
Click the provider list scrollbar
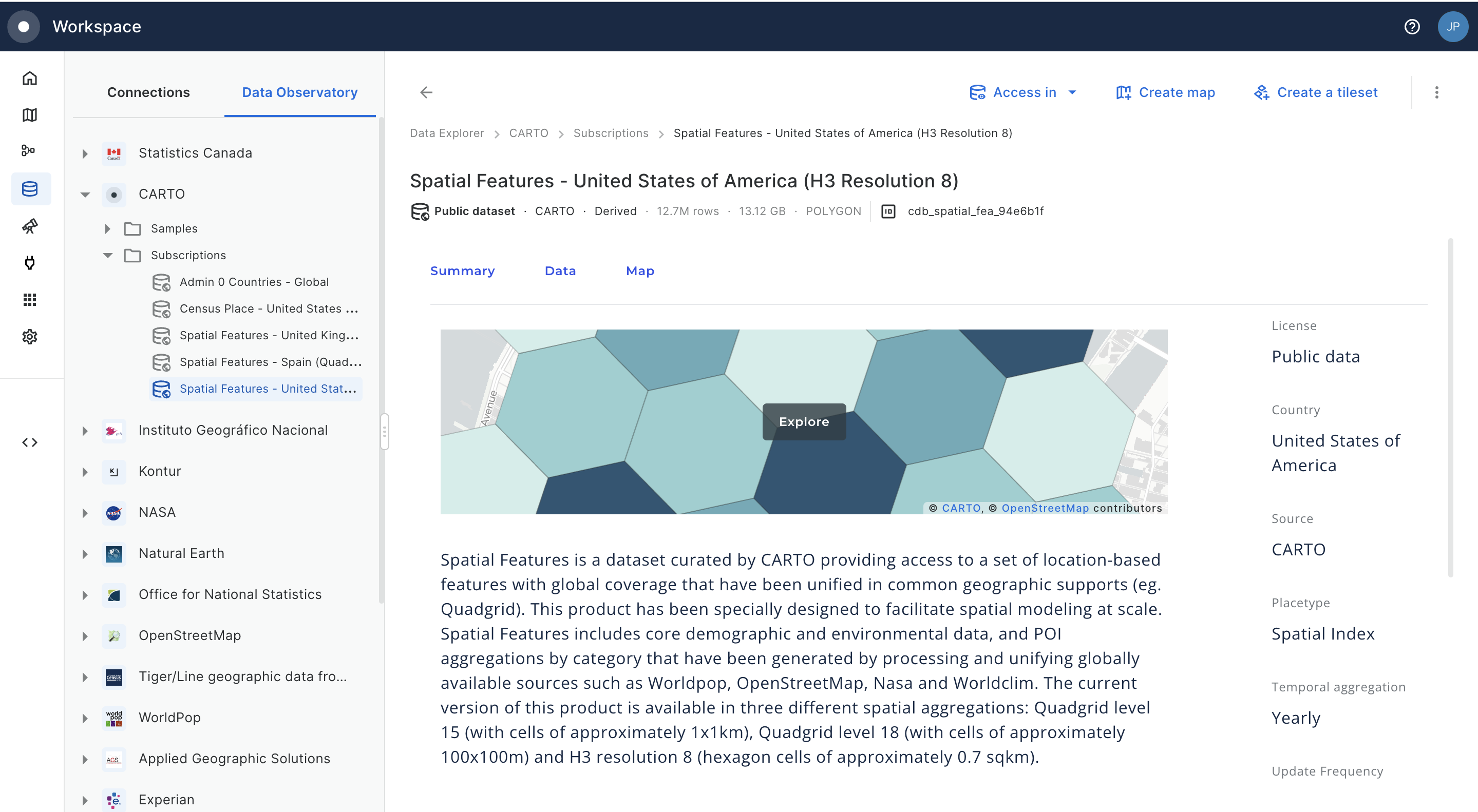381,361
